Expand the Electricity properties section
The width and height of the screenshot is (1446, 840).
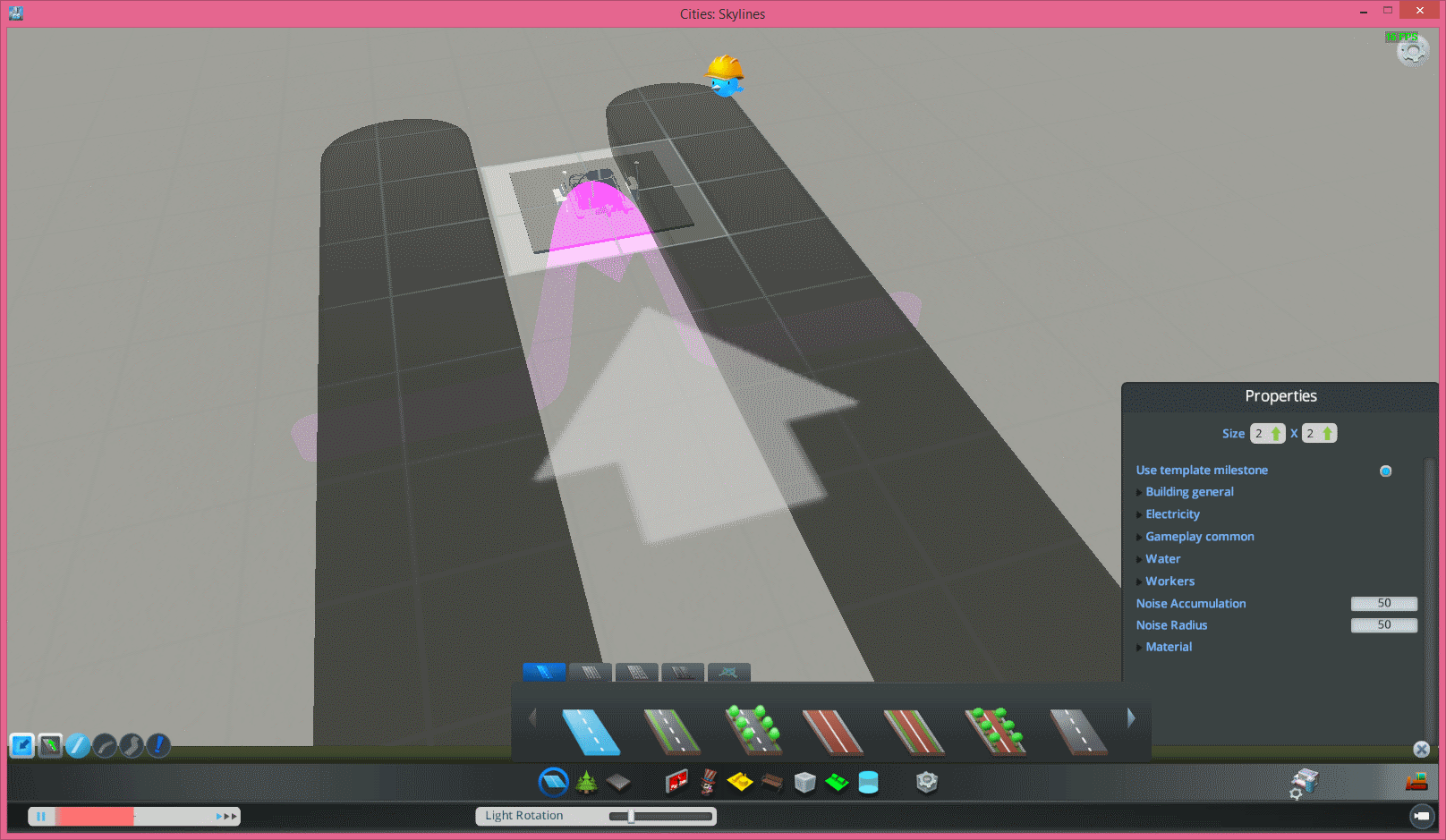[1172, 514]
